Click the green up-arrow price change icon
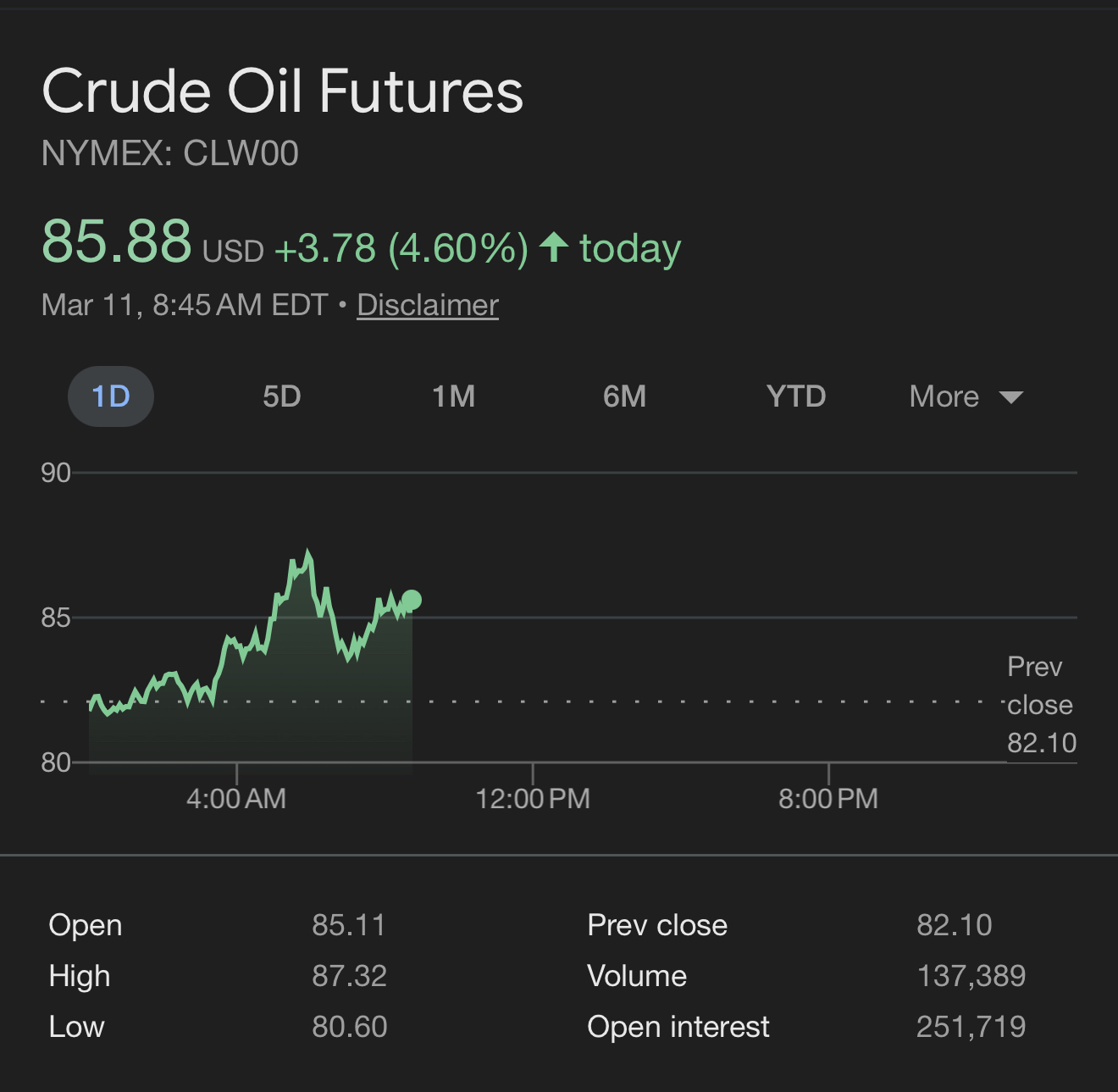This screenshot has width=1118, height=1092. click(x=554, y=247)
